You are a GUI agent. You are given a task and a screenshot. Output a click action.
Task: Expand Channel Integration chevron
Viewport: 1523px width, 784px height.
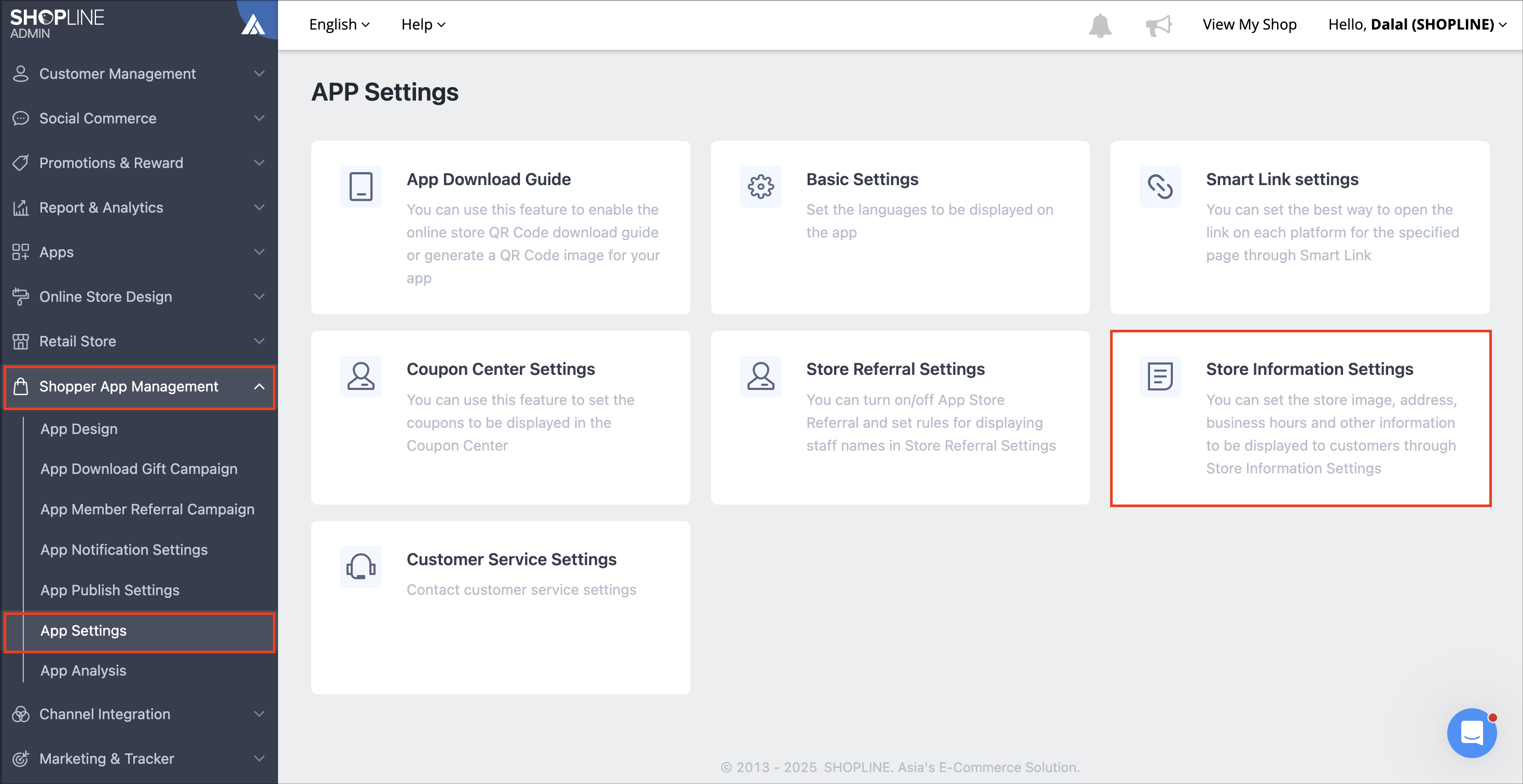(259, 713)
